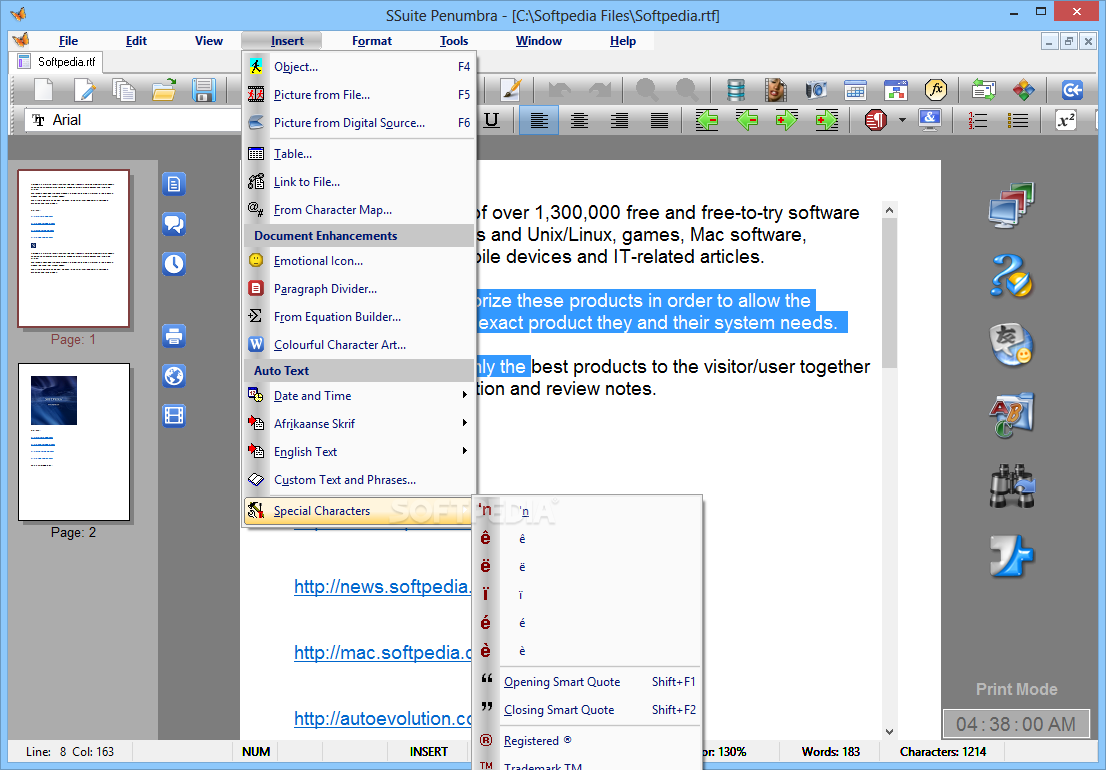Switch to Softpedia.rtf document tab
Screen dimensions: 1106x770
coord(57,61)
